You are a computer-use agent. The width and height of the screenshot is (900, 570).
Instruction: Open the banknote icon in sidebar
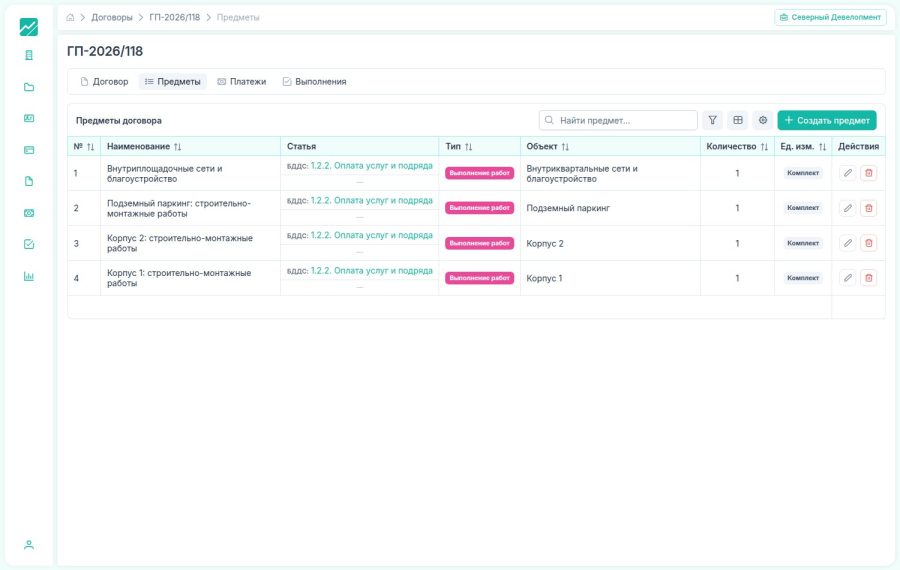click(29, 213)
